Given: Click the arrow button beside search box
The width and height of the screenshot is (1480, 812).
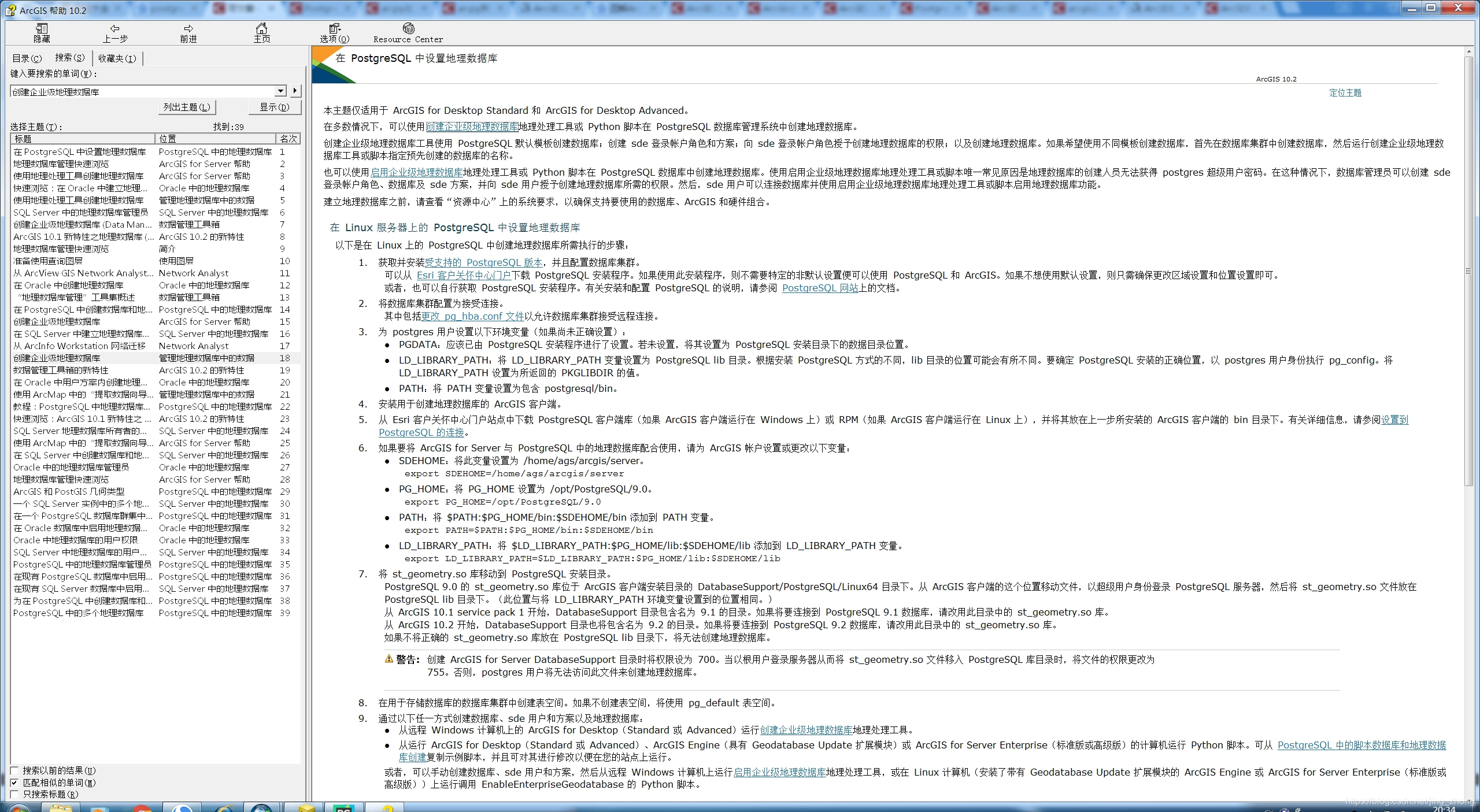Looking at the screenshot, I should click(295, 91).
